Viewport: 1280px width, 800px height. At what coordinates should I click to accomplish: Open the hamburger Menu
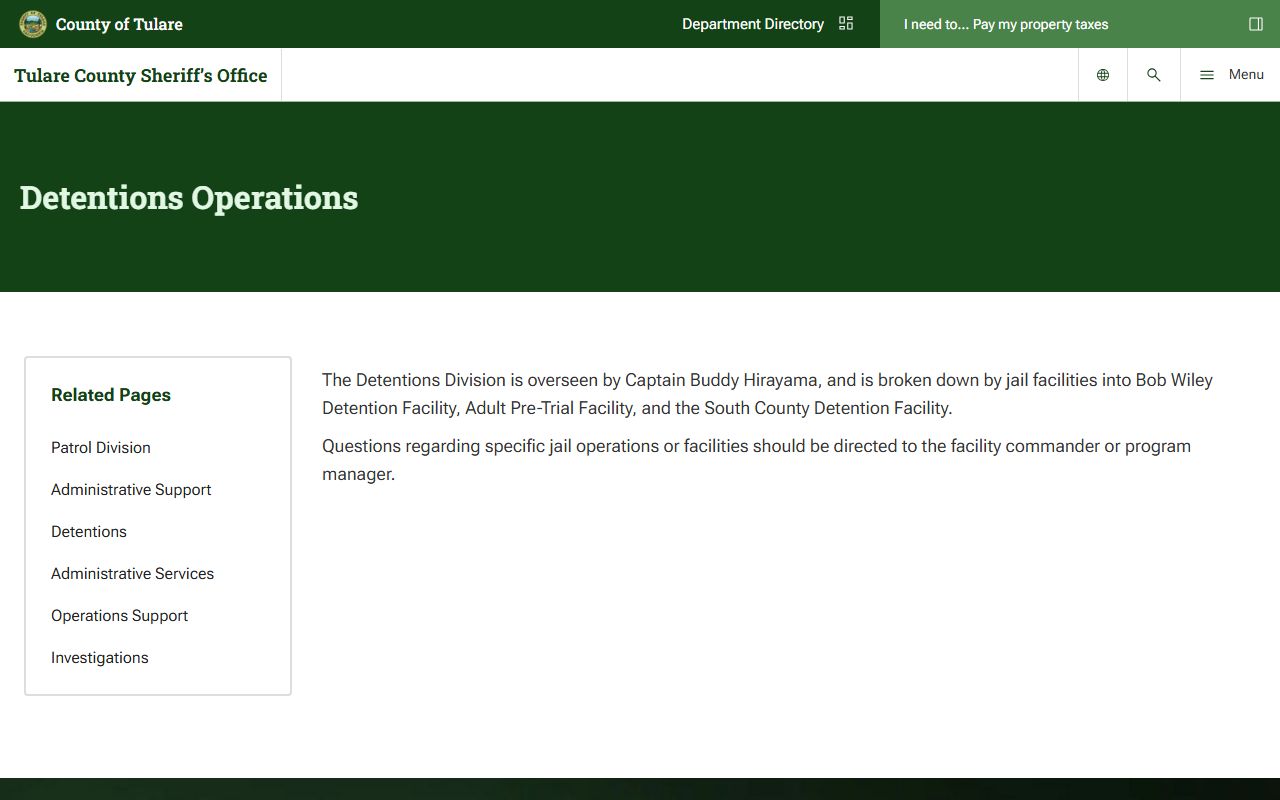click(x=1231, y=75)
